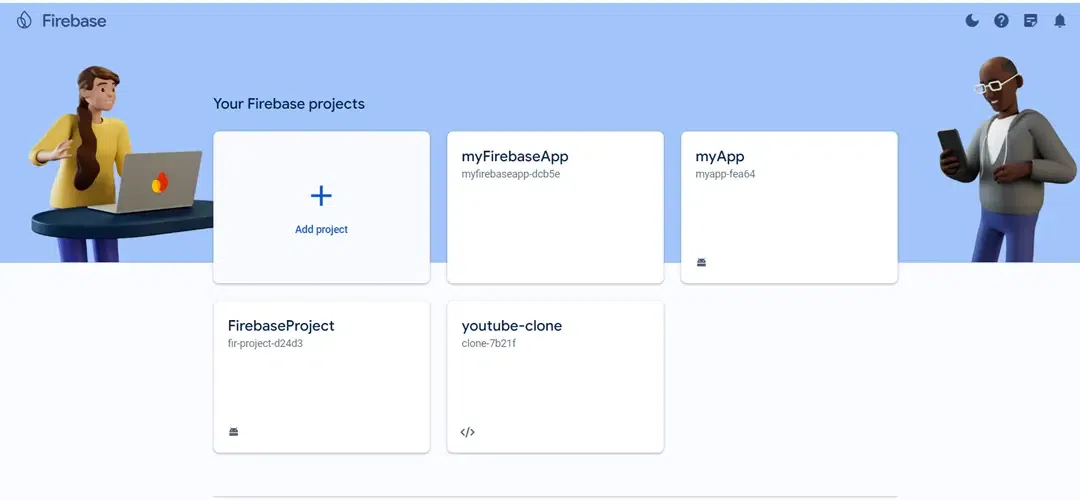The height and width of the screenshot is (500, 1080).
Task: Select the project ID myapp-fea64
Action: coord(725,174)
